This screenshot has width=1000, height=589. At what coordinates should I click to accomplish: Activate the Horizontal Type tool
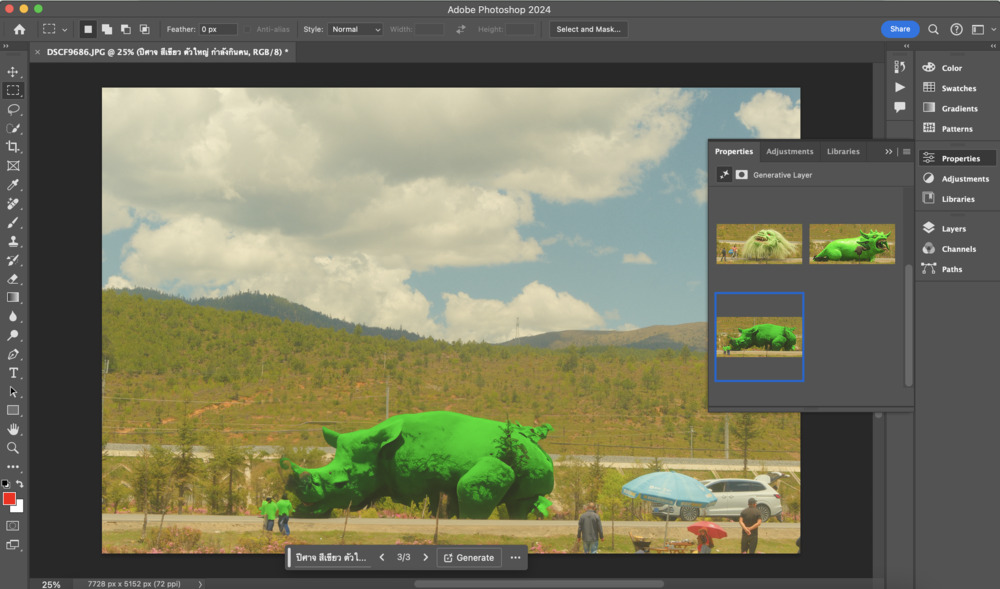[13, 373]
